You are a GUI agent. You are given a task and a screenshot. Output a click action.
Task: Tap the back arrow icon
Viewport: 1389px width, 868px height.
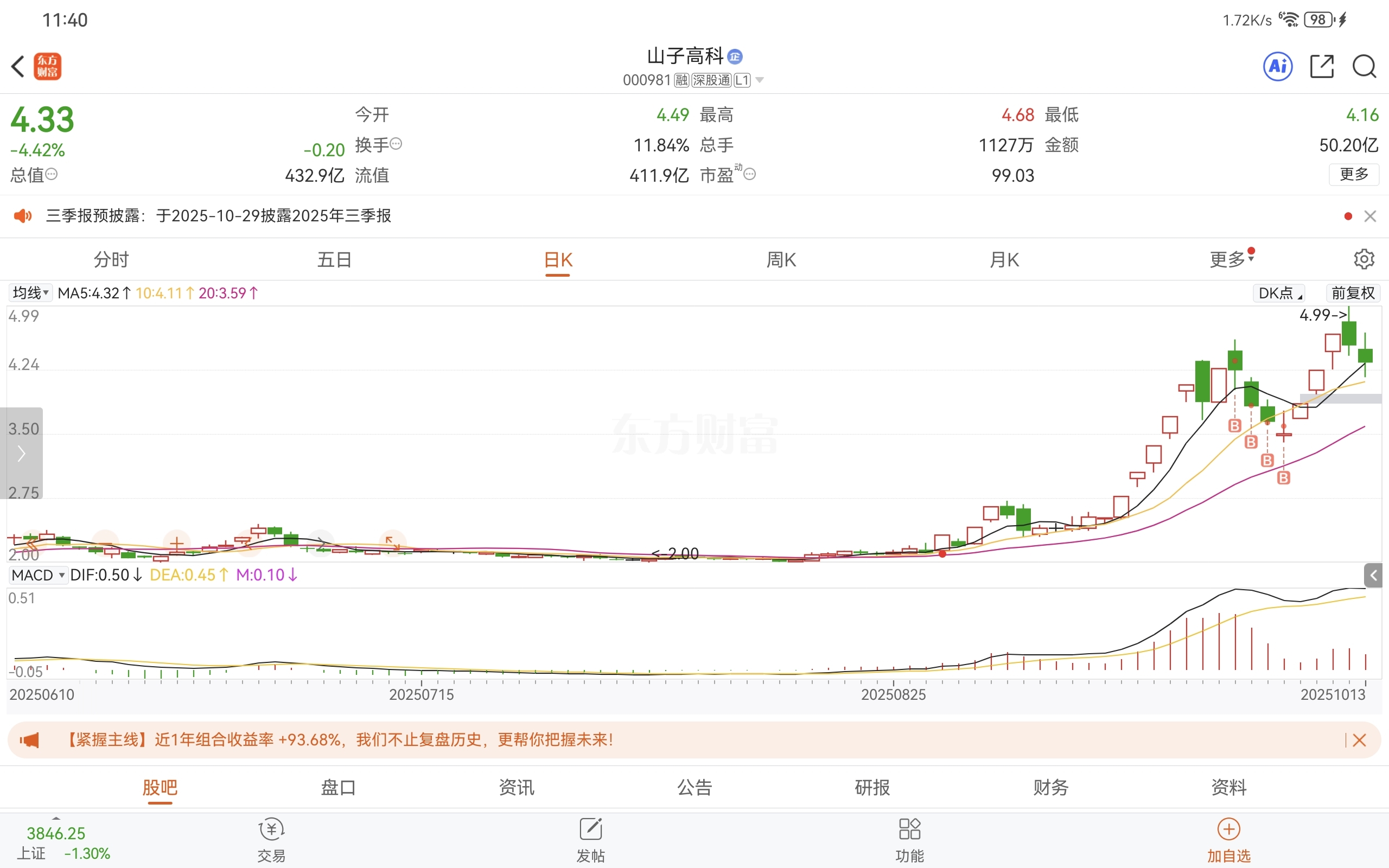point(18,66)
